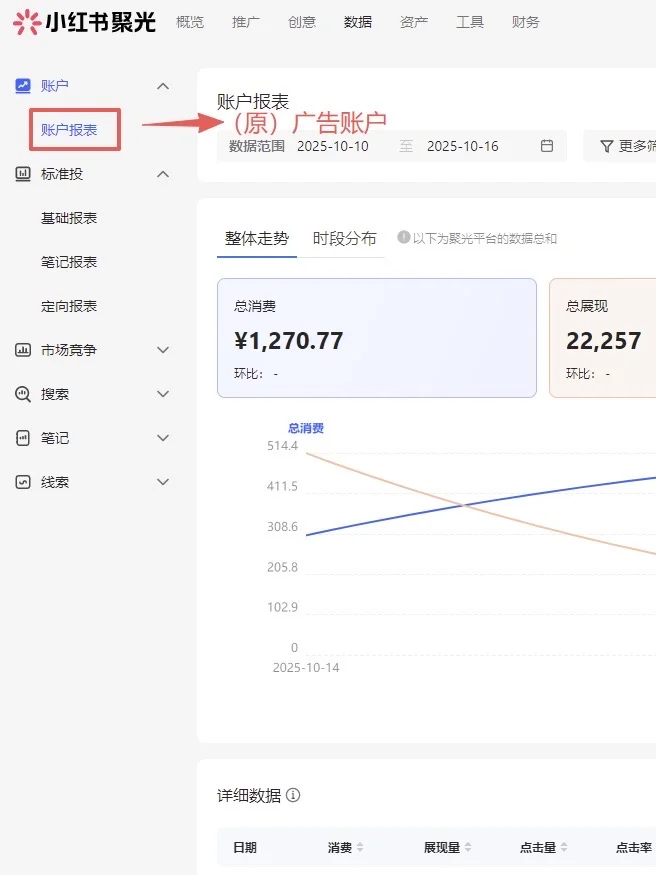Select the 总消费 metric card

point(377,338)
